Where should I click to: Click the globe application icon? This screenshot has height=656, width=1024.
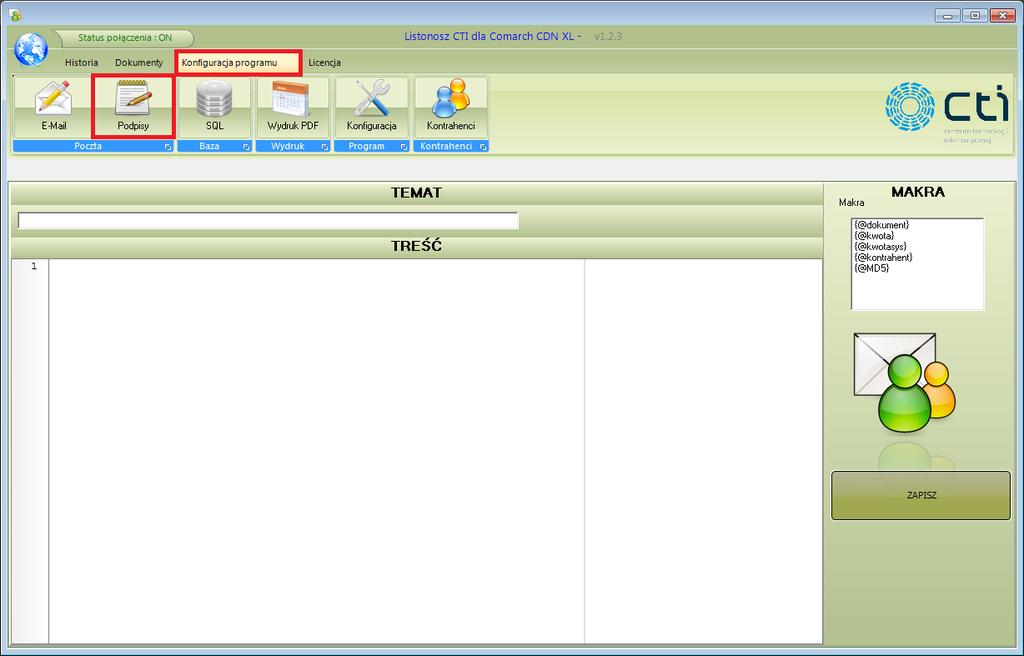point(31,50)
